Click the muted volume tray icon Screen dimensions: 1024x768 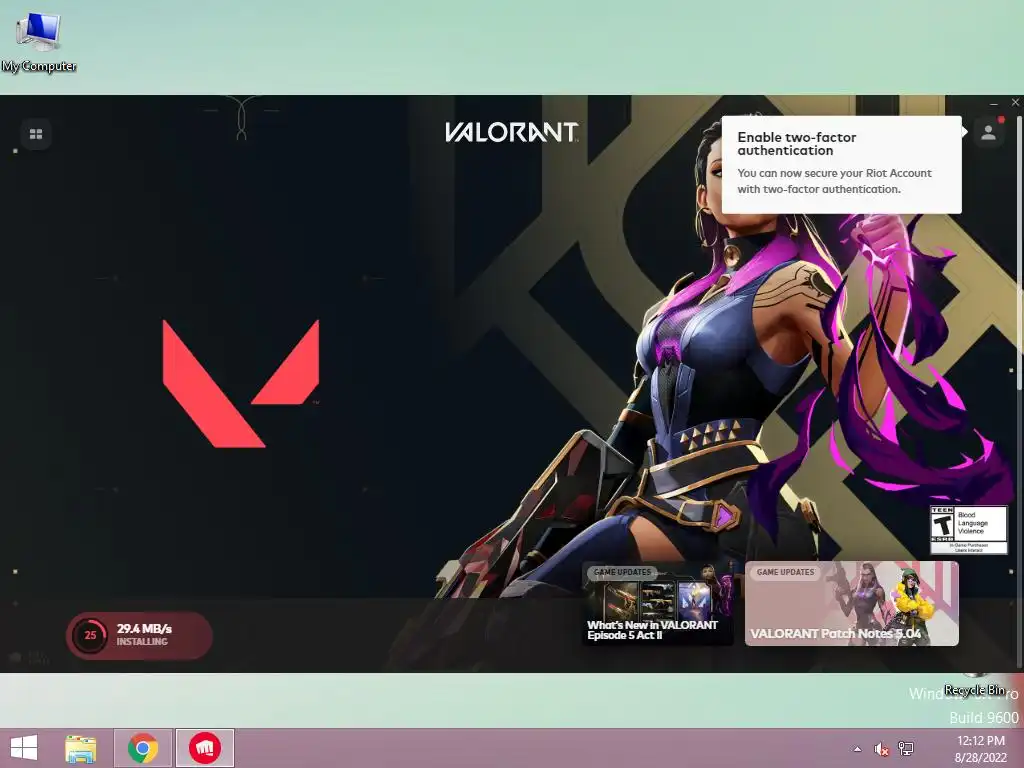[881, 749]
